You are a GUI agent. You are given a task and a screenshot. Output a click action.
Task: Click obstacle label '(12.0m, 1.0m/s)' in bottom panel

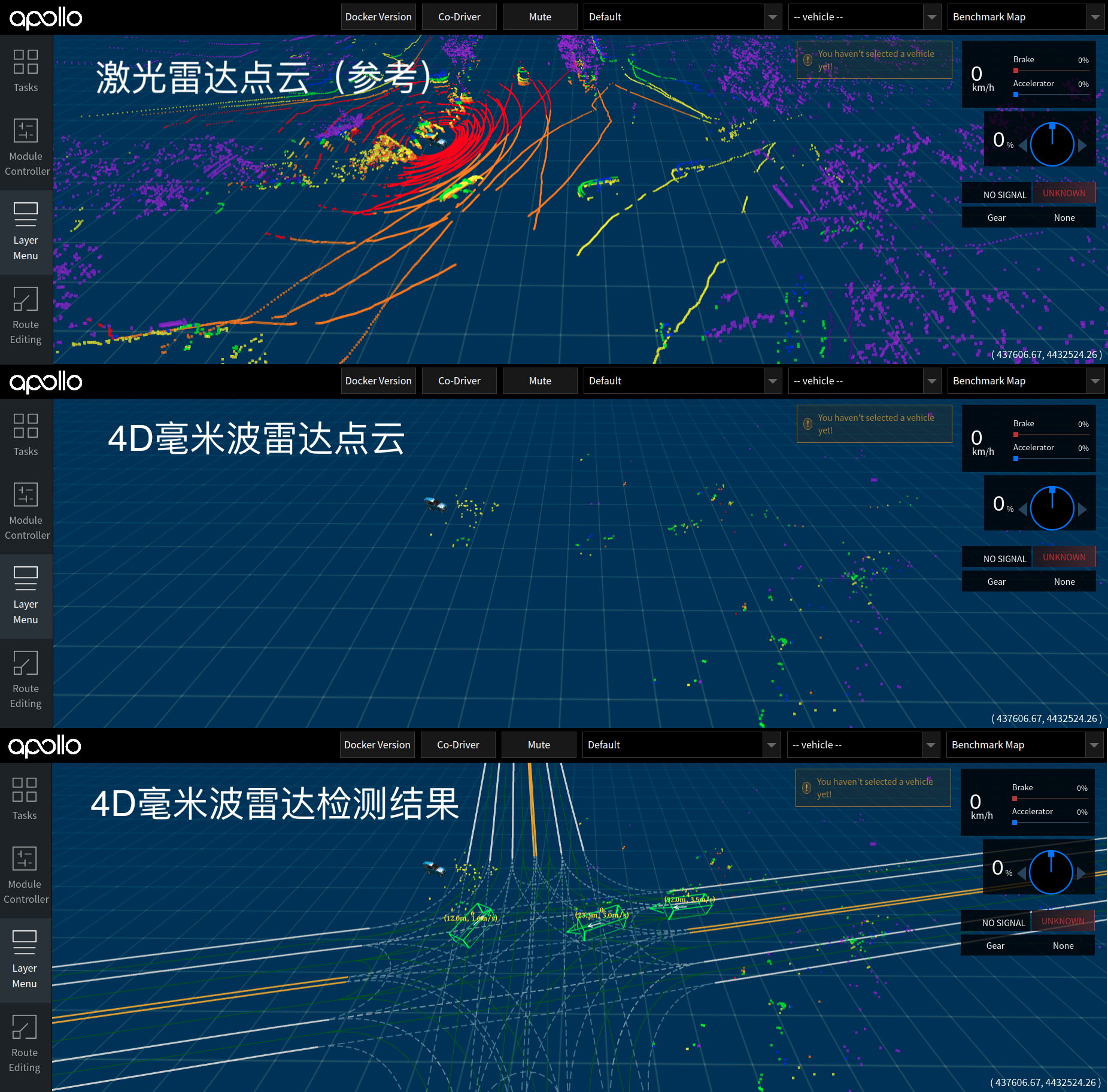click(470, 918)
